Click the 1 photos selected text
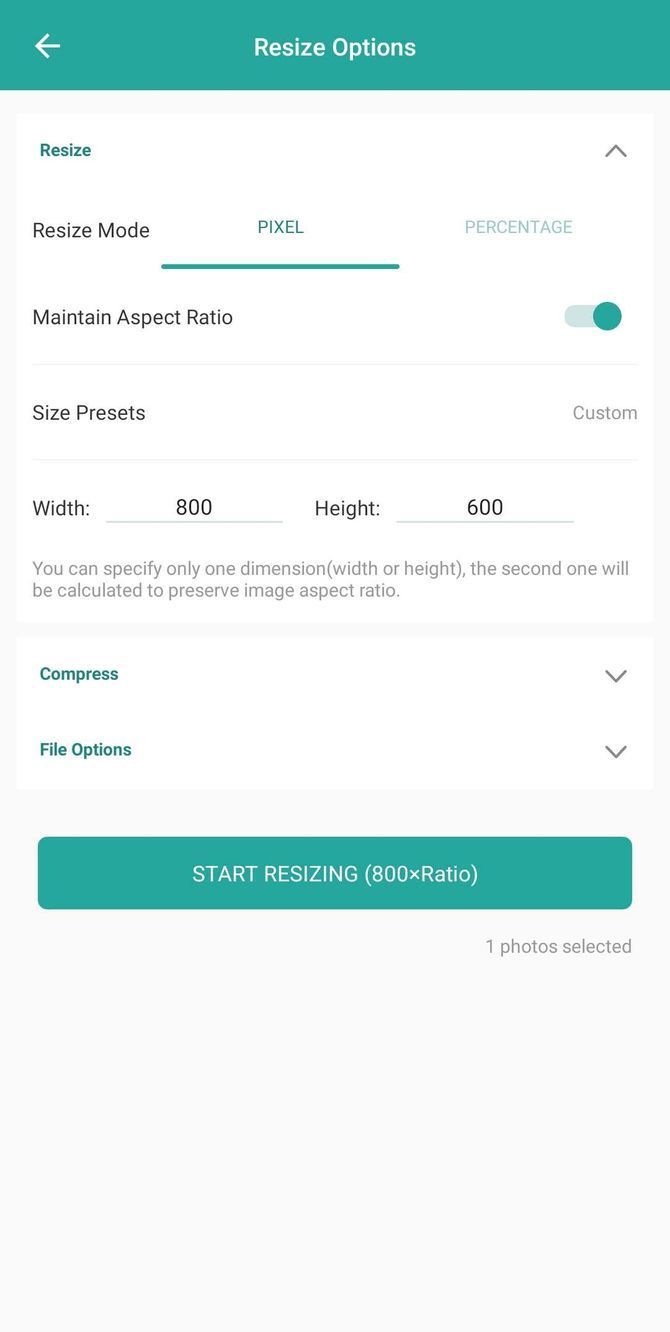This screenshot has width=670, height=1332. [x=558, y=946]
